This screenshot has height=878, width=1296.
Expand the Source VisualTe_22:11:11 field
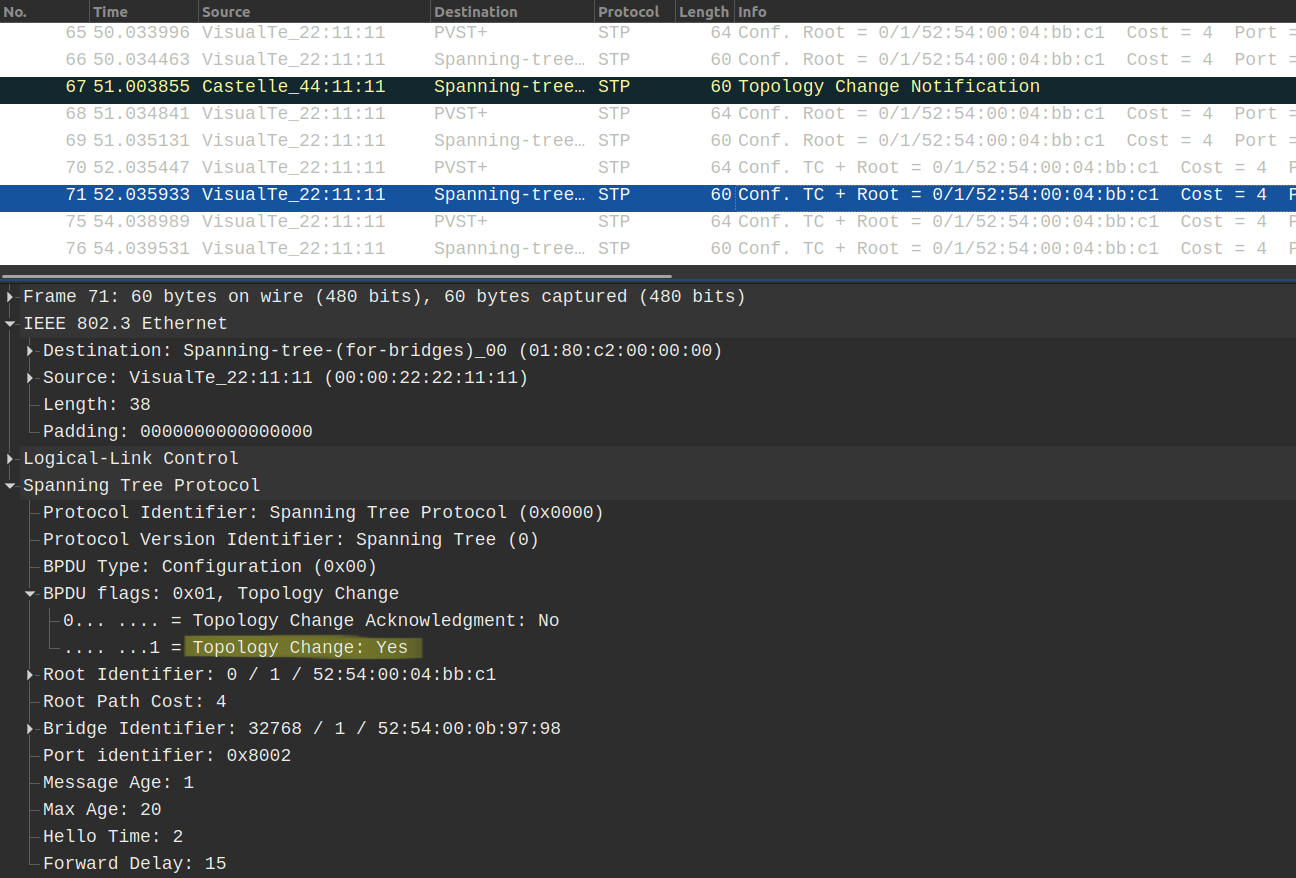point(28,377)
